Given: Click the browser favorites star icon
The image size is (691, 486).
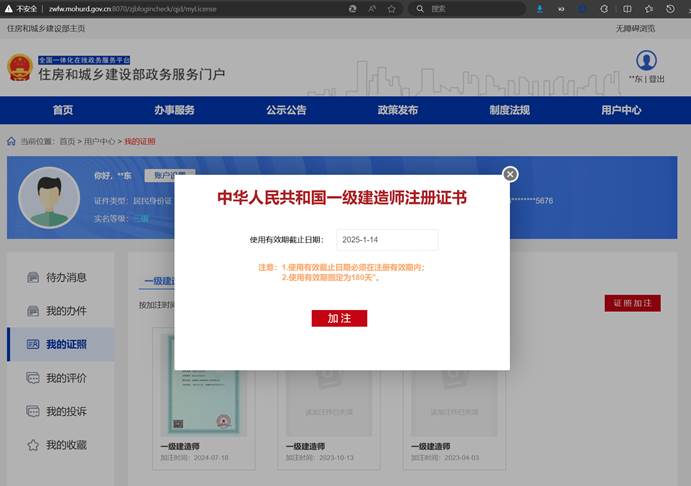Looking at the screenshot, I should pos(390,8).
